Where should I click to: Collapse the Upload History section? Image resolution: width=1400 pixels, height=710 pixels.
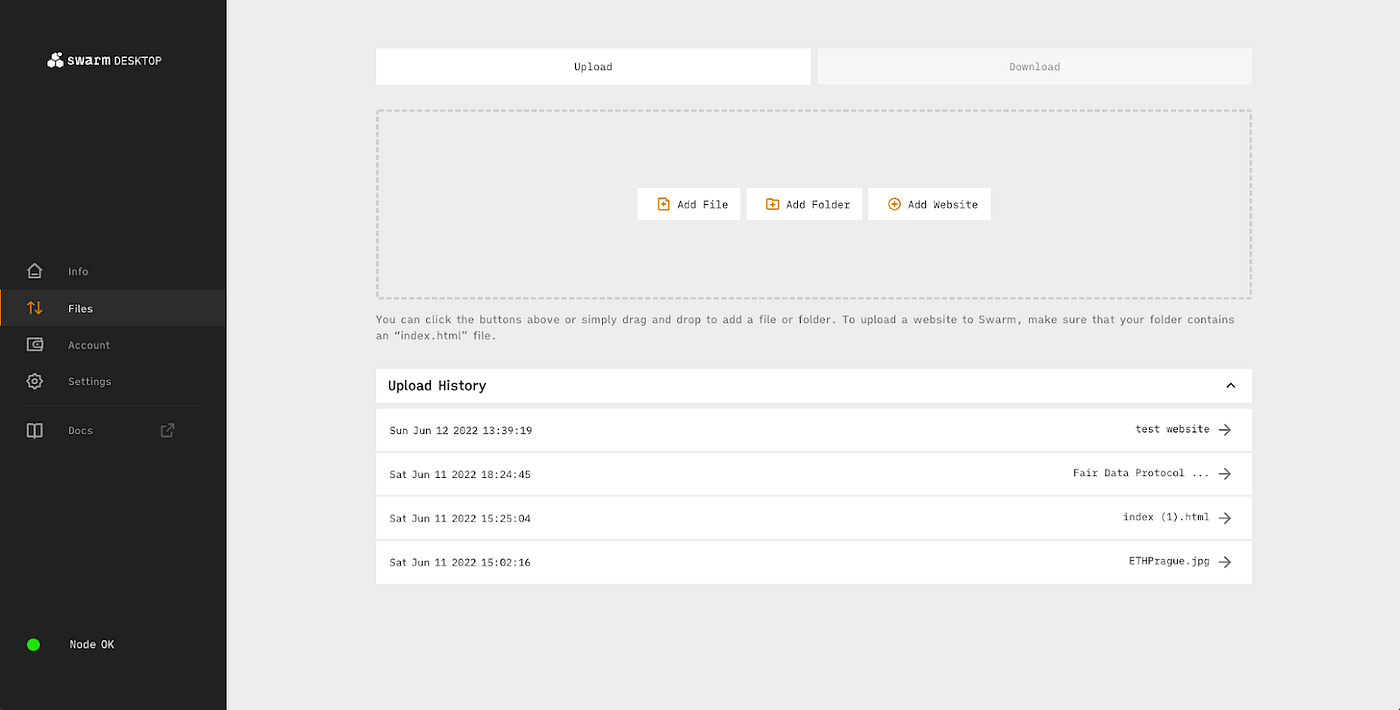(x=1230, y=386)
